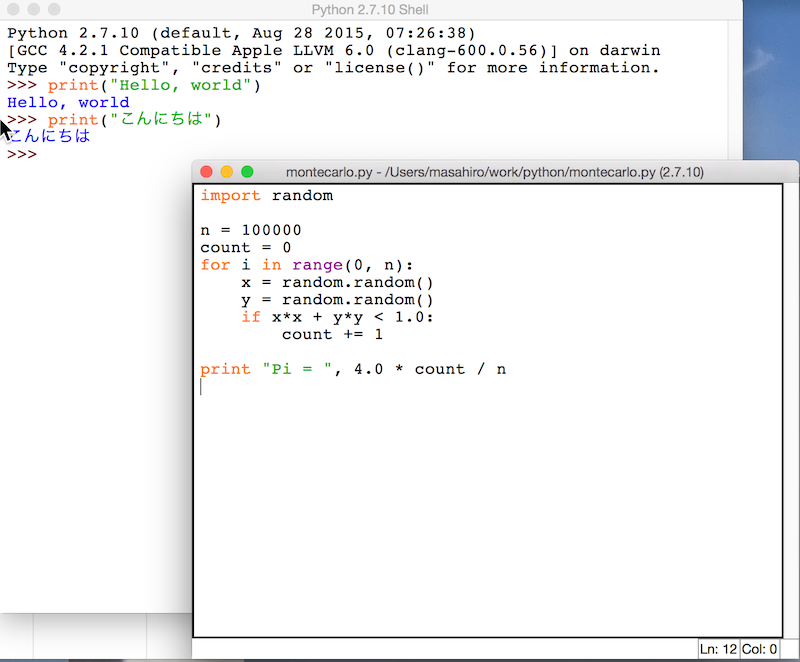Close the montecarlo.py editor window

pos(207,172)
